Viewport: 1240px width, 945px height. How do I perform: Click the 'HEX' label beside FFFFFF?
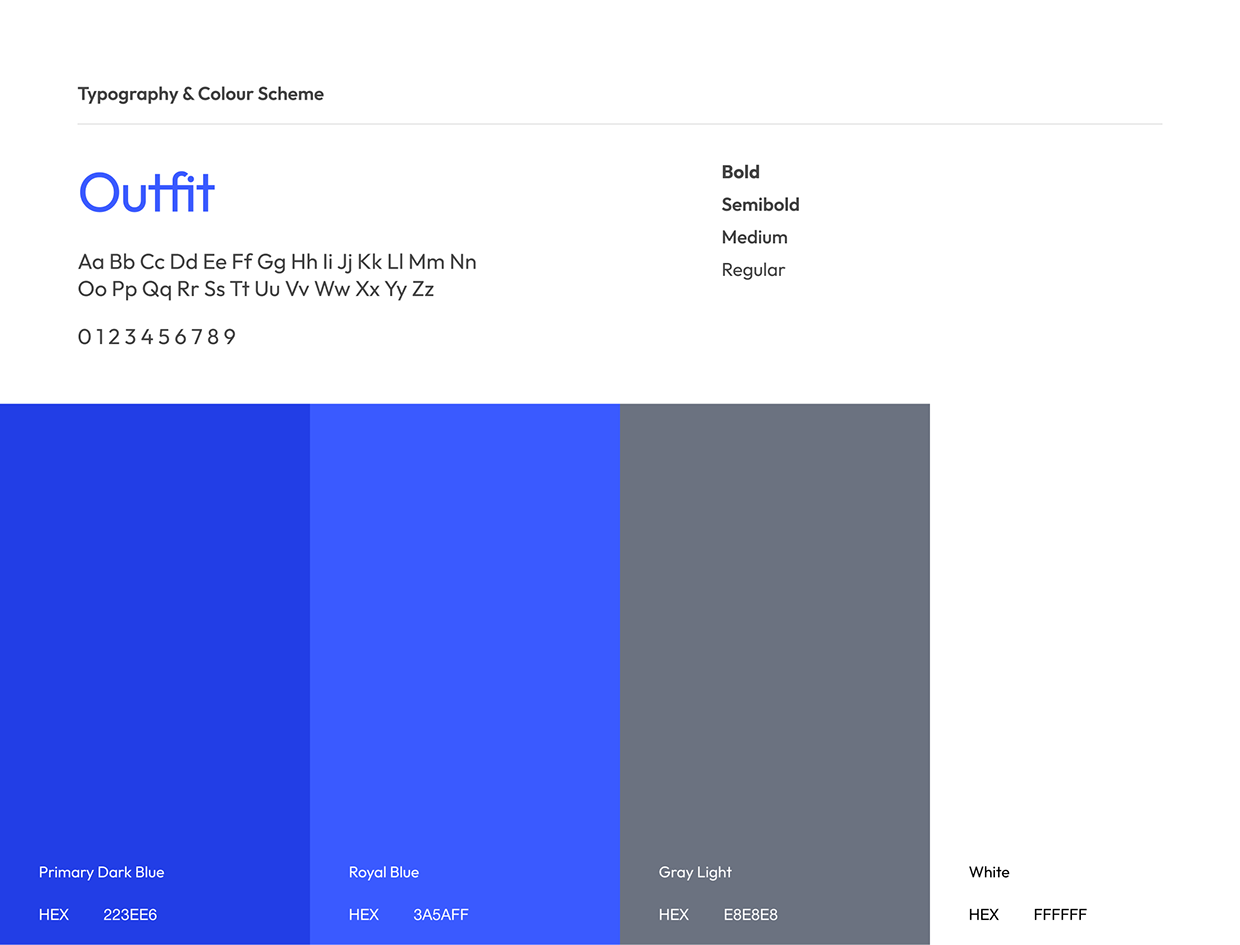coord(984,914)
